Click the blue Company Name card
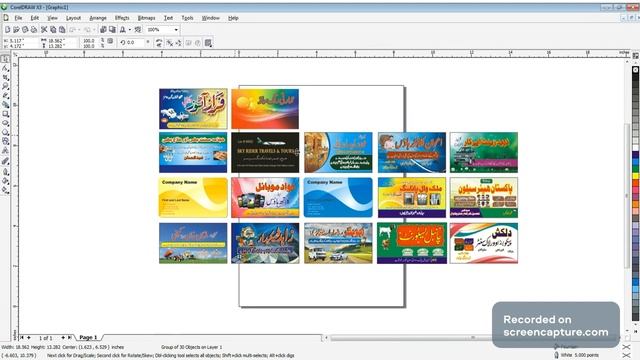This screenshot has width=640, height=360. pyautogui.click(x=338, y=197)
